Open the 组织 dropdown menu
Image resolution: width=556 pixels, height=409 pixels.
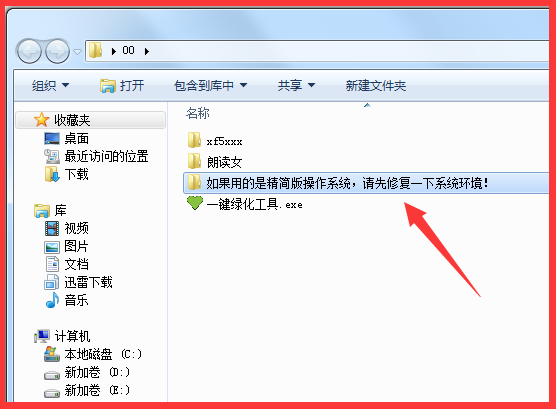pos(50,85)
